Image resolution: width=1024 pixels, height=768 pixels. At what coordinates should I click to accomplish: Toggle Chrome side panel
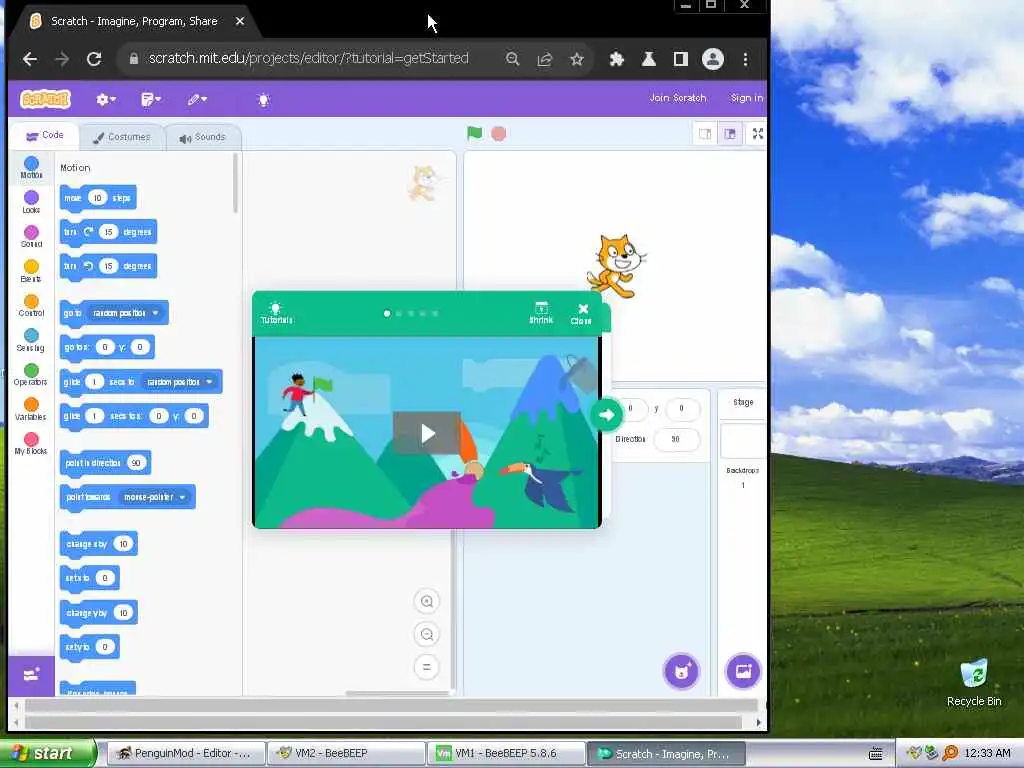pos(680,59)
